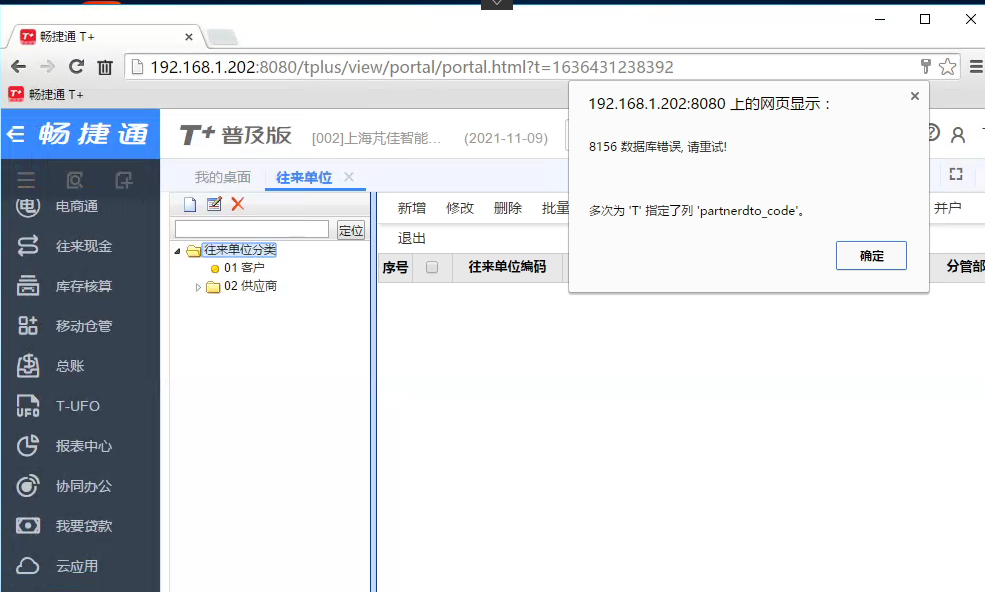985x592 pixels.
Task: Select 往来单位分类 root folder
Action: (x=239, y=250)
